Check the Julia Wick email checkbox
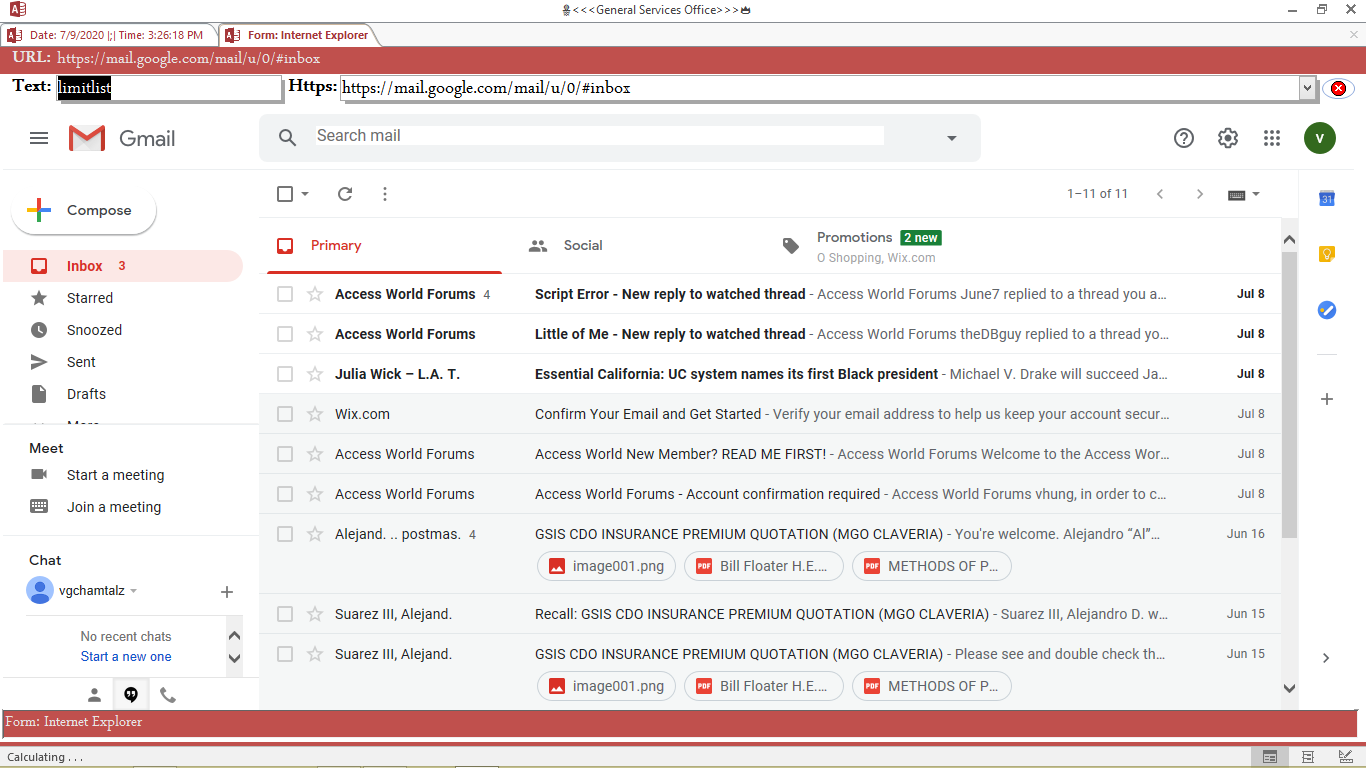The height and width of the screenshot is (768, 1366). coord(285,374)
